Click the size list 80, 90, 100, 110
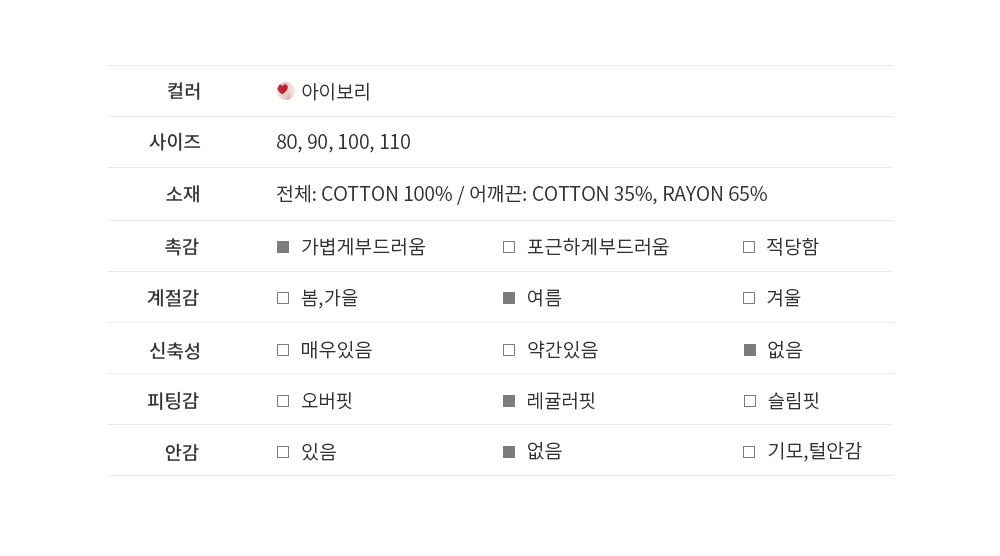 343,142
